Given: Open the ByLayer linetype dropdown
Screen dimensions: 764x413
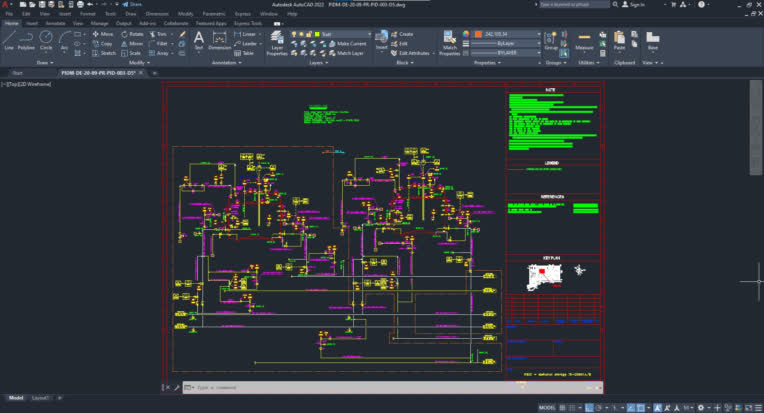Looking at the screenshot, I should coord(507,53).
